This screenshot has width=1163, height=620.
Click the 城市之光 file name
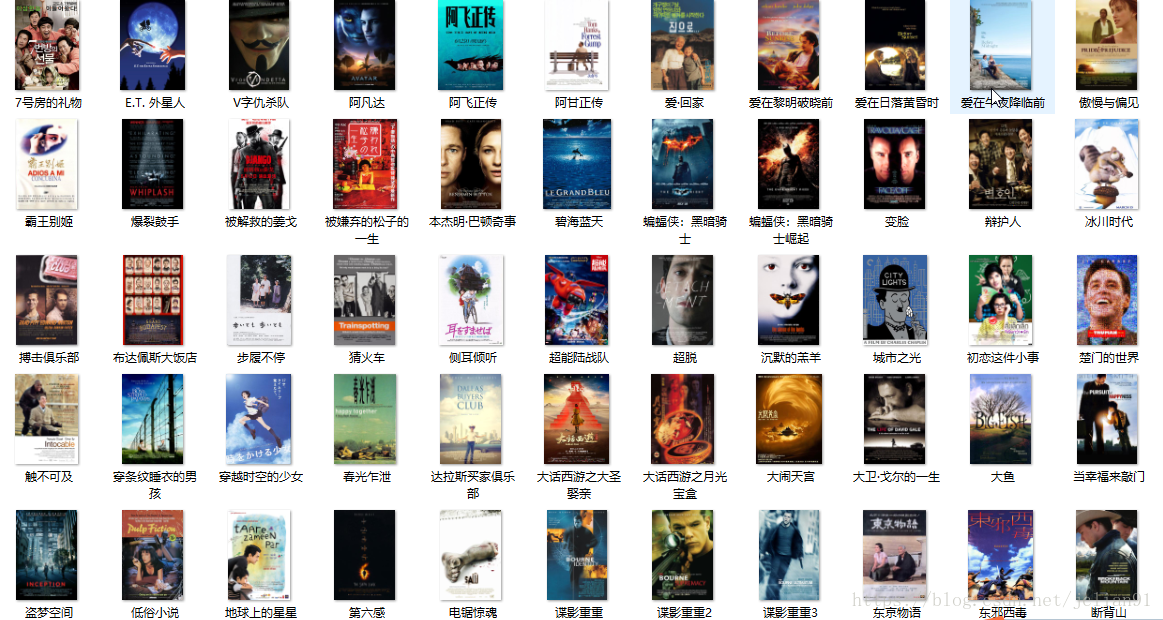(897, 357)
